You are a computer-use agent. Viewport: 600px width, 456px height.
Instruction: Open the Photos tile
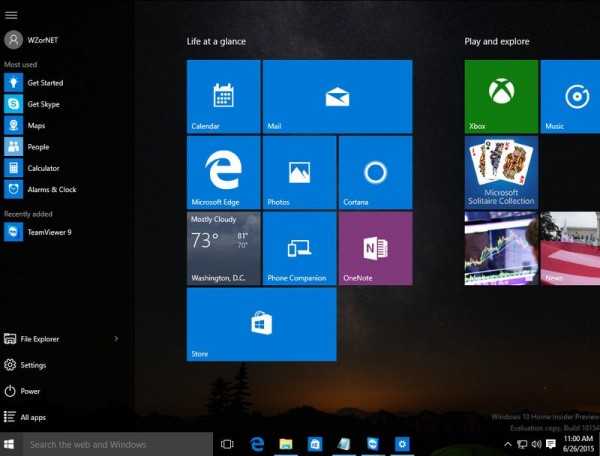click(x=300, y=172)
